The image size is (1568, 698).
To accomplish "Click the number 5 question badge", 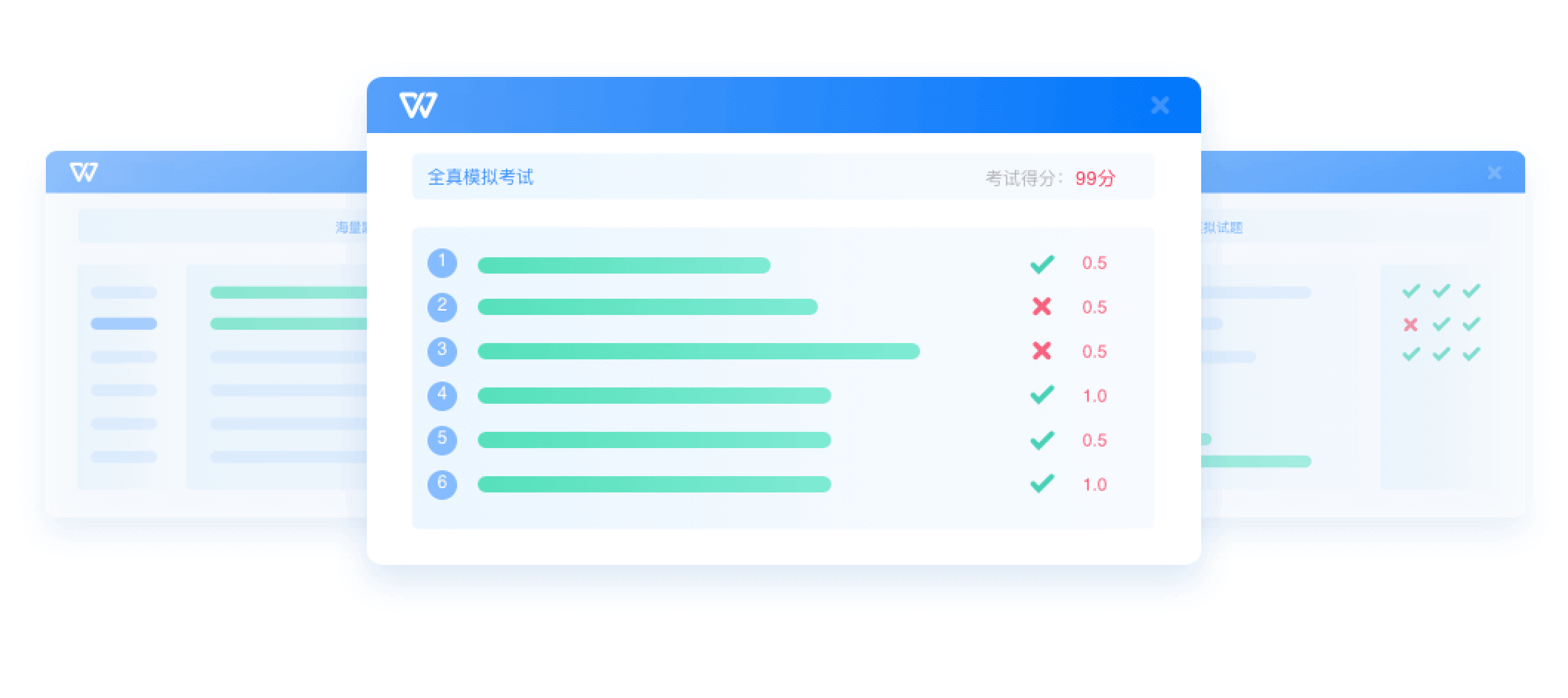I will tap(442, 440).
